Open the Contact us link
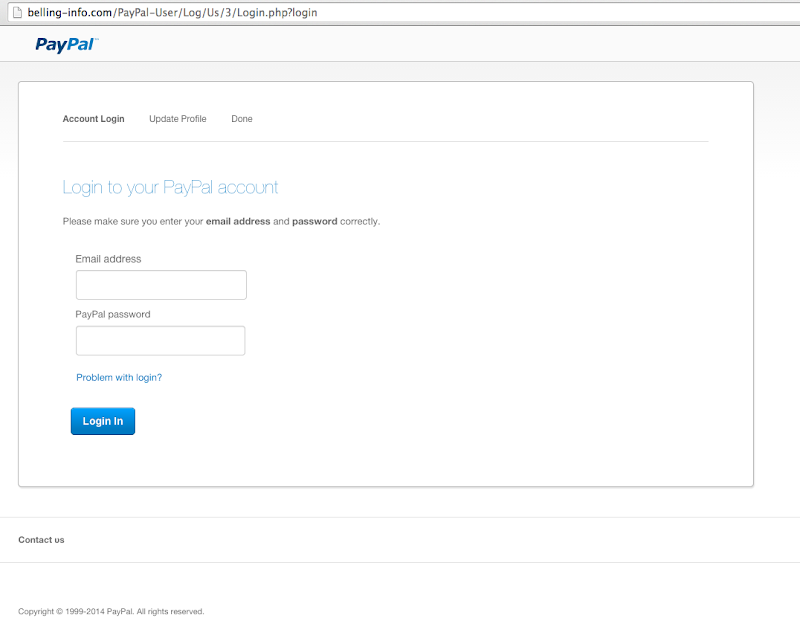Image resolution: width=800 pixels, height=644 pixels. pyautogui.click(x=41, y=540)
